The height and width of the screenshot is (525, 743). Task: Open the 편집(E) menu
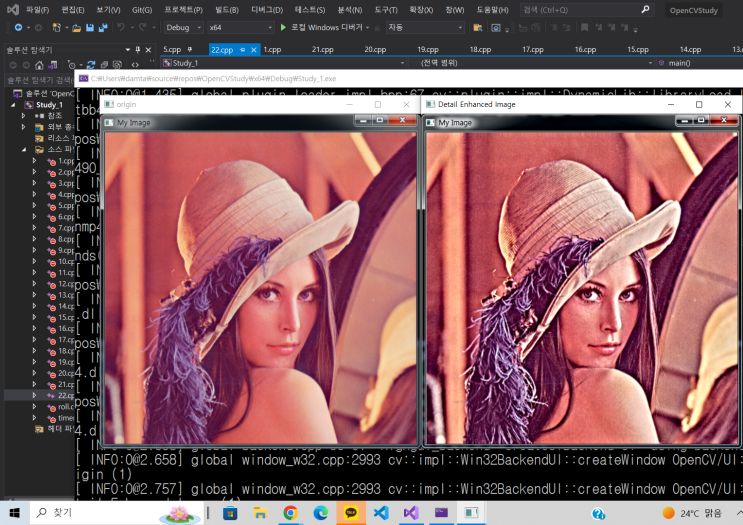[x=73, y=10]
